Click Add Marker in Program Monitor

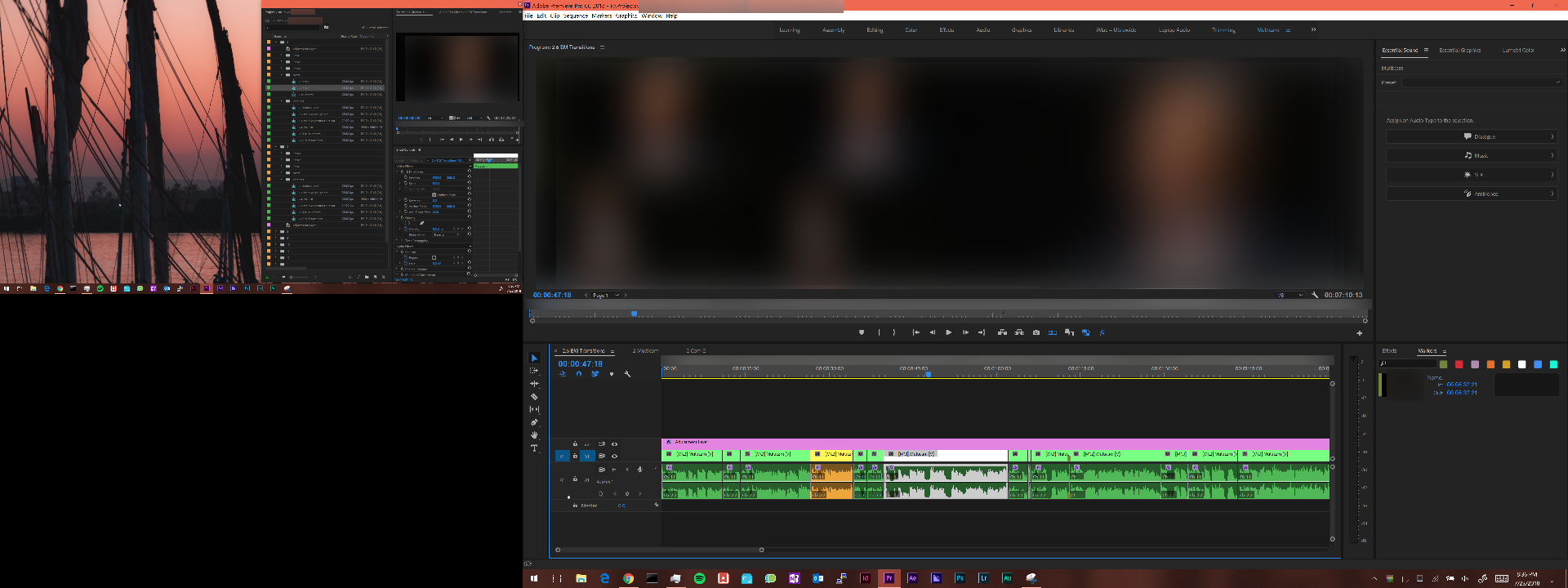tap(861, 332)
